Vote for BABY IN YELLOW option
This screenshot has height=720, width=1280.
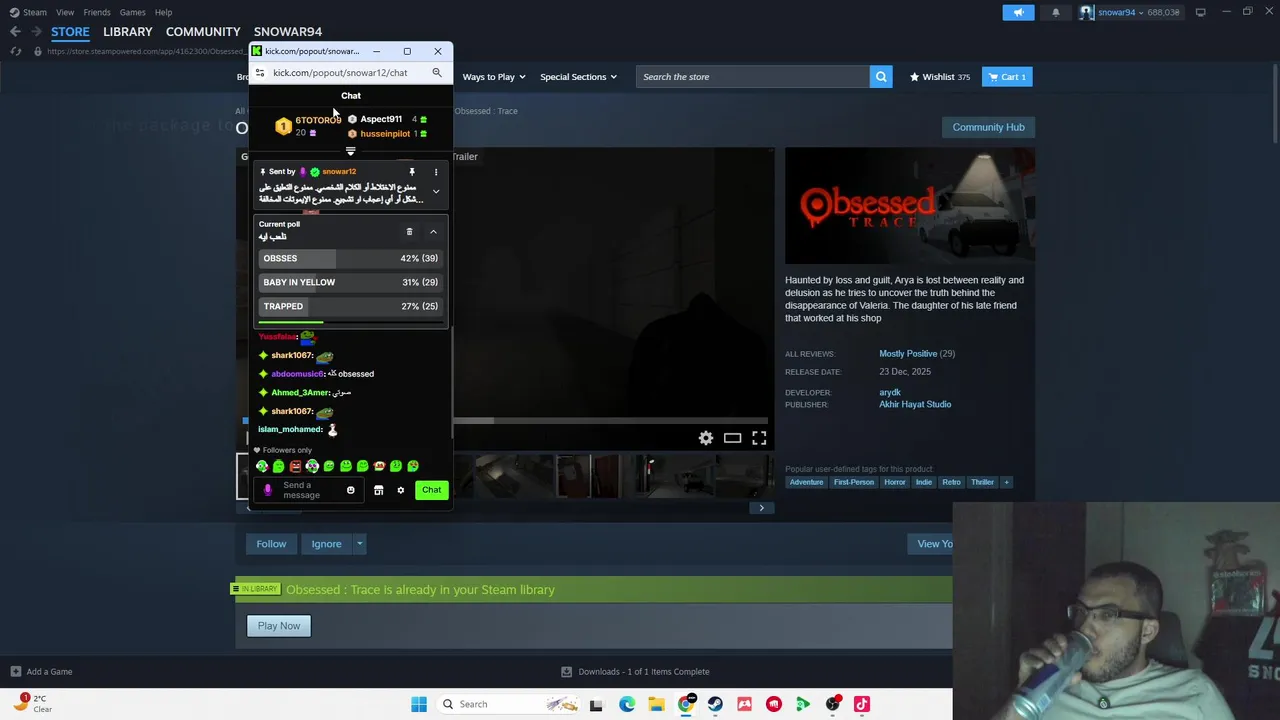[x=350, y=282]
